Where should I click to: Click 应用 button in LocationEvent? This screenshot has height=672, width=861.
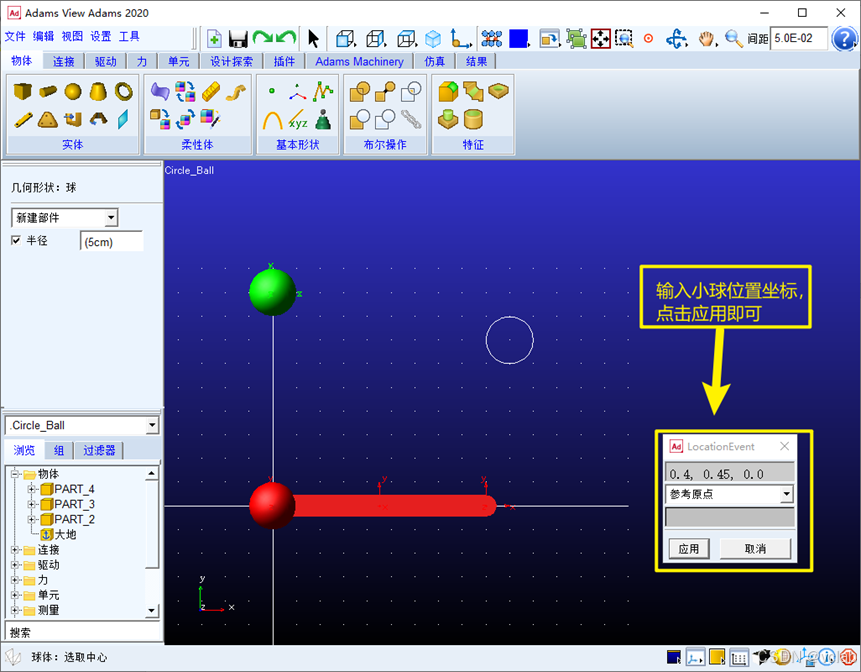tap(689, 548)
